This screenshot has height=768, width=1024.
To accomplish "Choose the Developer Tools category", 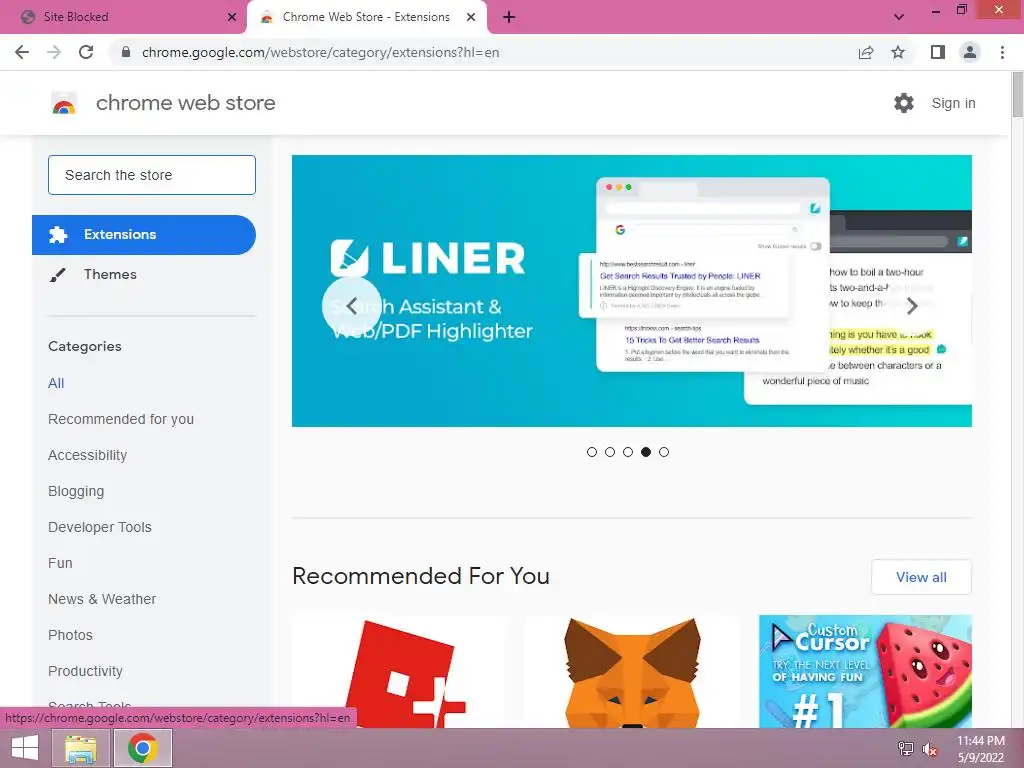I will pyautogui.click(x=100, y=527).
